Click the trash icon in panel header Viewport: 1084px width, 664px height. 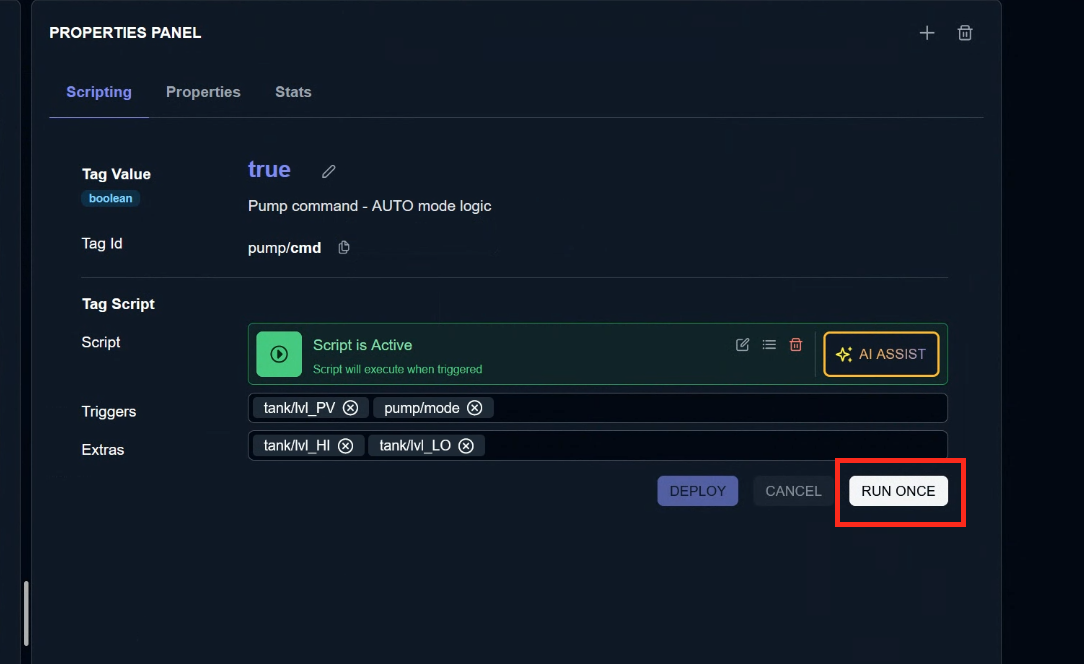pyautogui.click(x=965, y=33)
